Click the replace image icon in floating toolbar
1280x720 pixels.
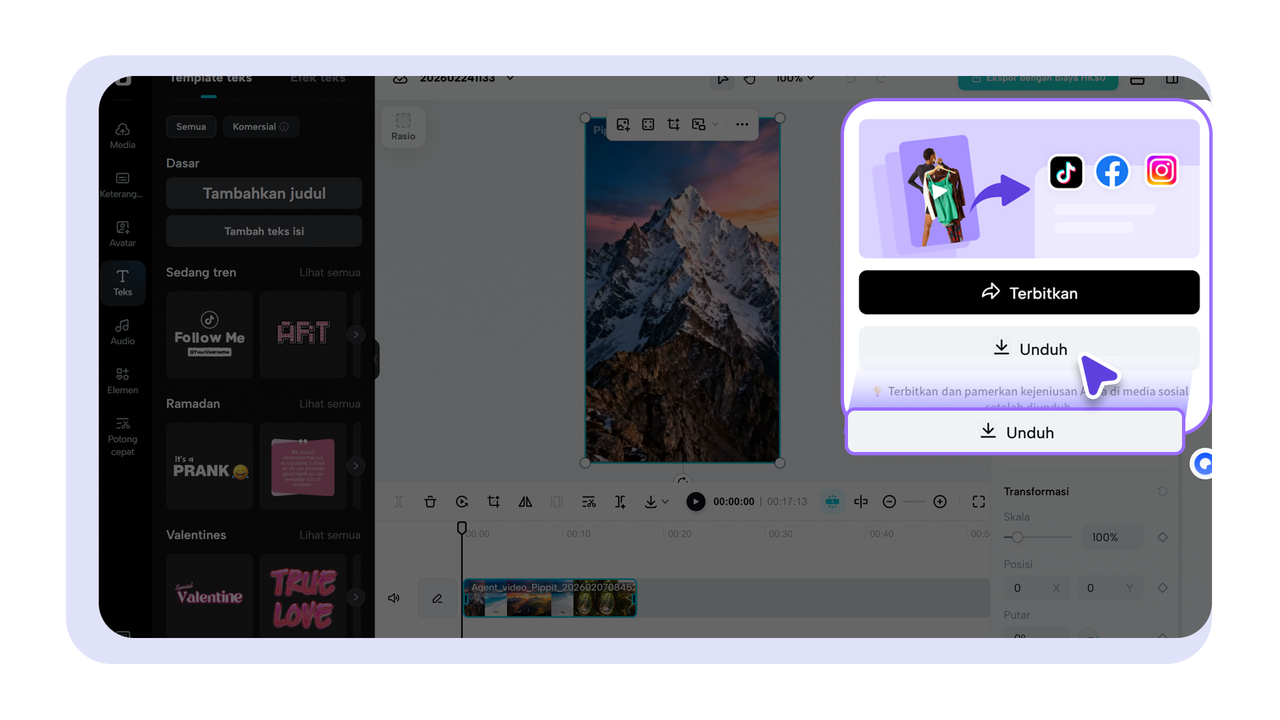(x=623, y=125)
